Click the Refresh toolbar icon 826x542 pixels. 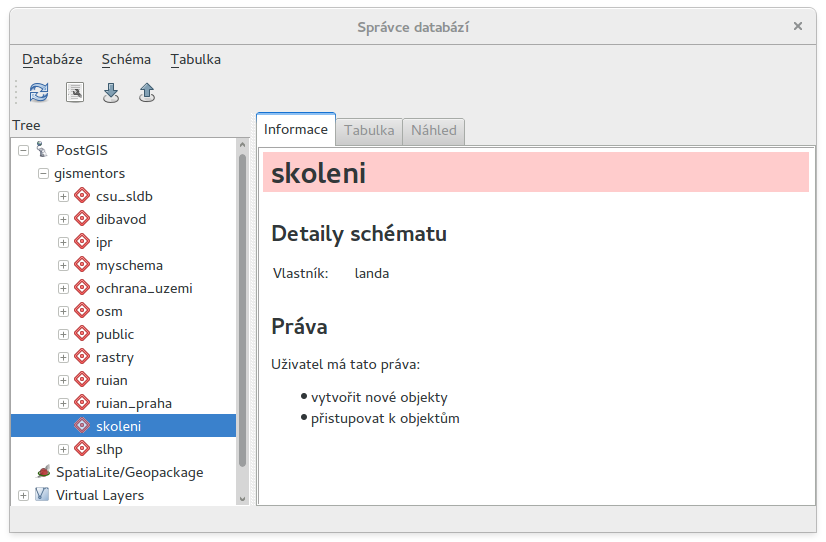(39, 92)
